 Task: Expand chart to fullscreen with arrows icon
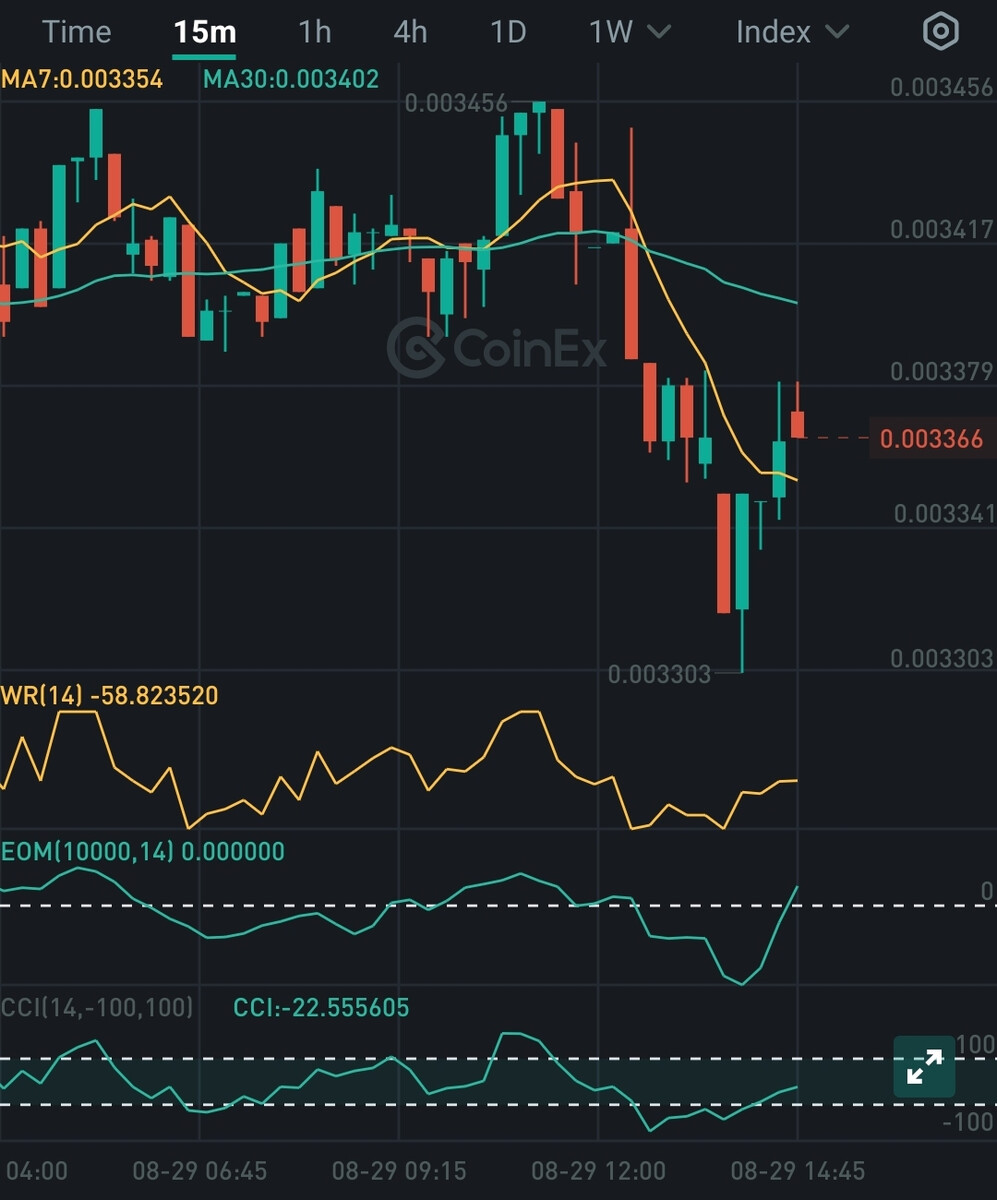(924, 1067)
